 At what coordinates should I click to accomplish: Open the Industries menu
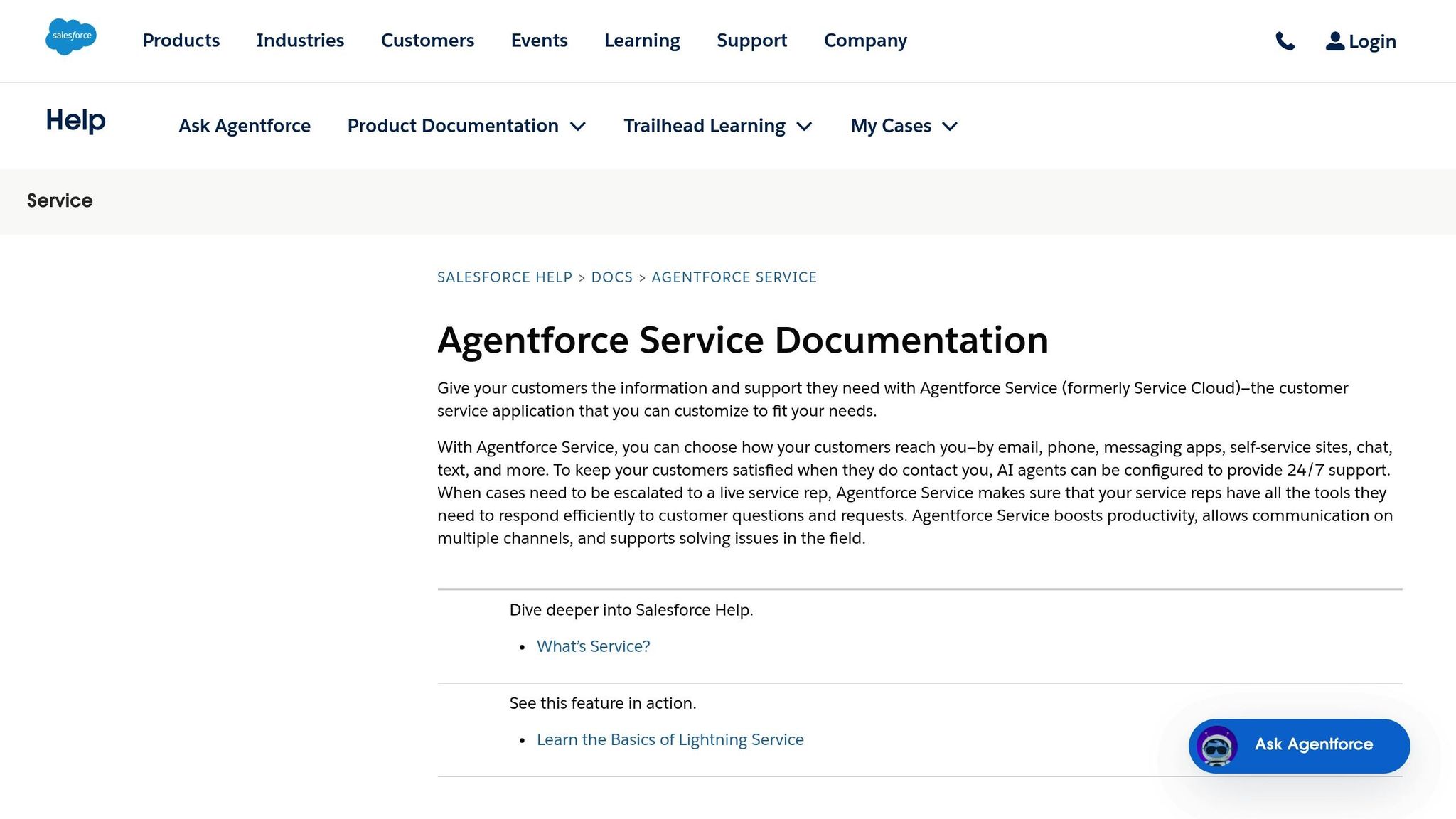pyautogui.click(x=300, y=41)
